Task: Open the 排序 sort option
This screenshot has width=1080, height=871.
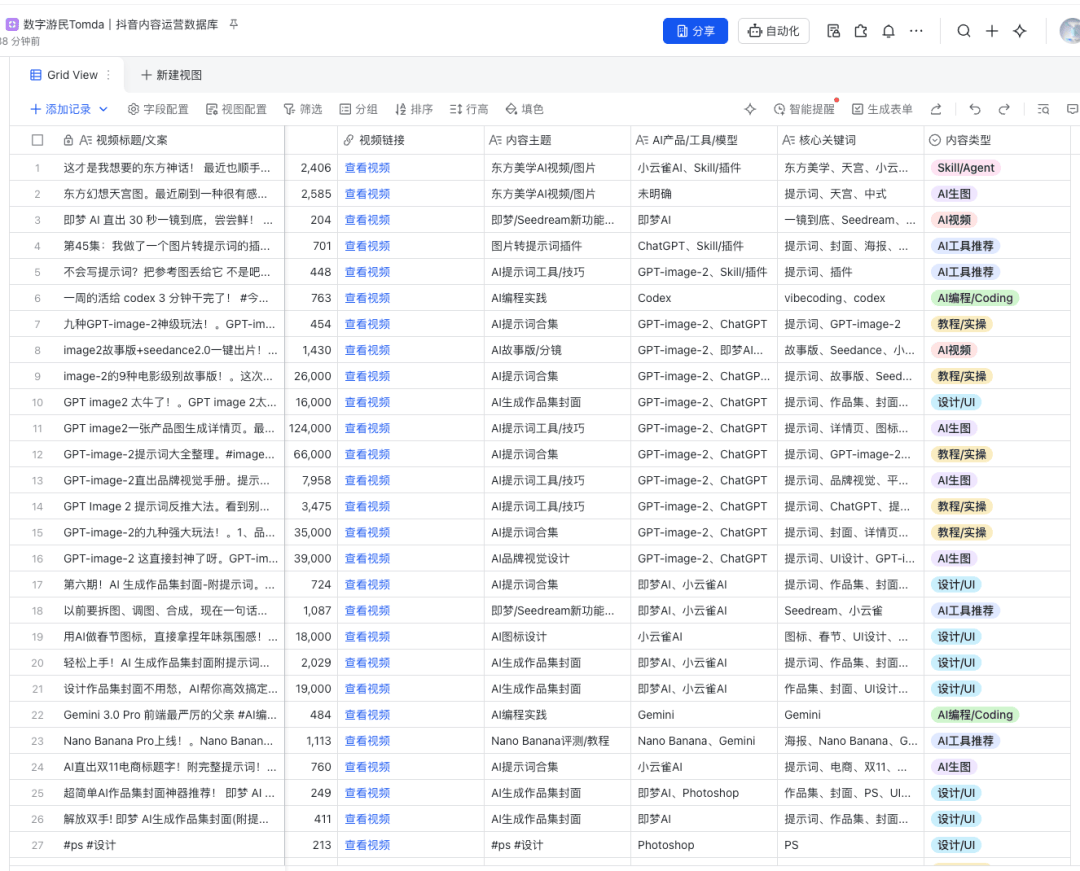Action: point(414,109)
